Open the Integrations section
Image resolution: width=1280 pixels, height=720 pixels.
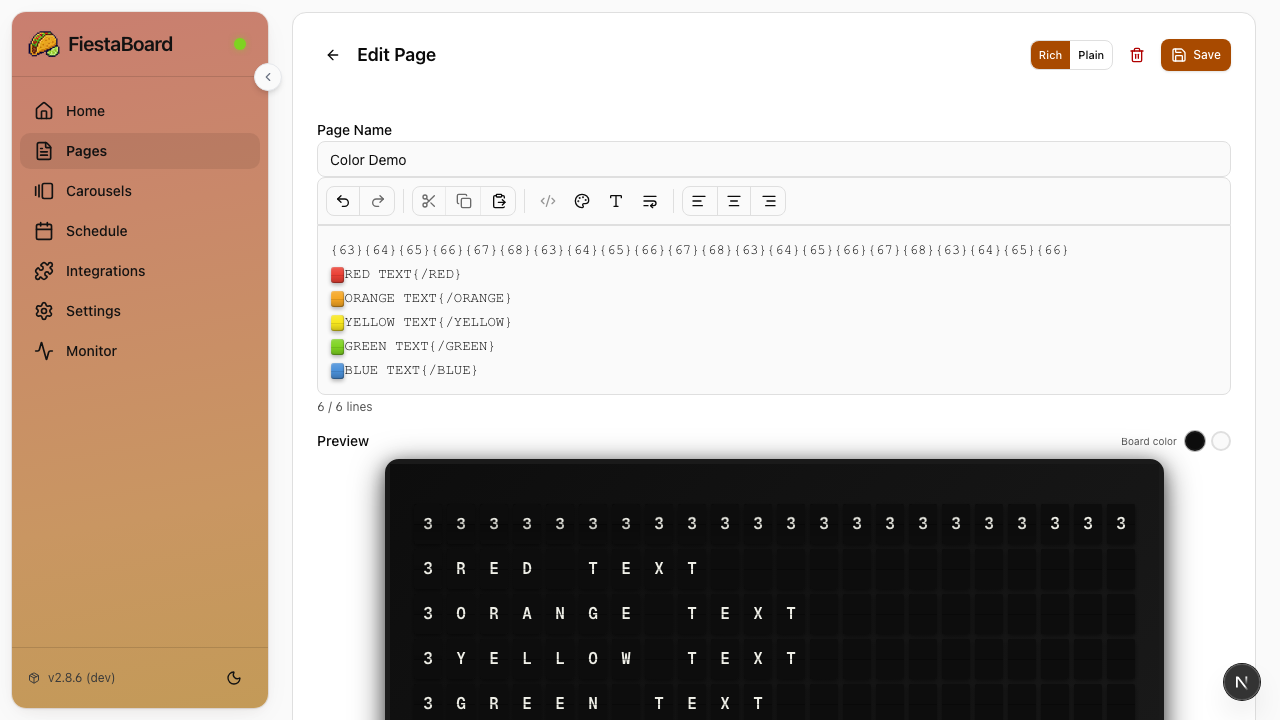click(105, 271)
